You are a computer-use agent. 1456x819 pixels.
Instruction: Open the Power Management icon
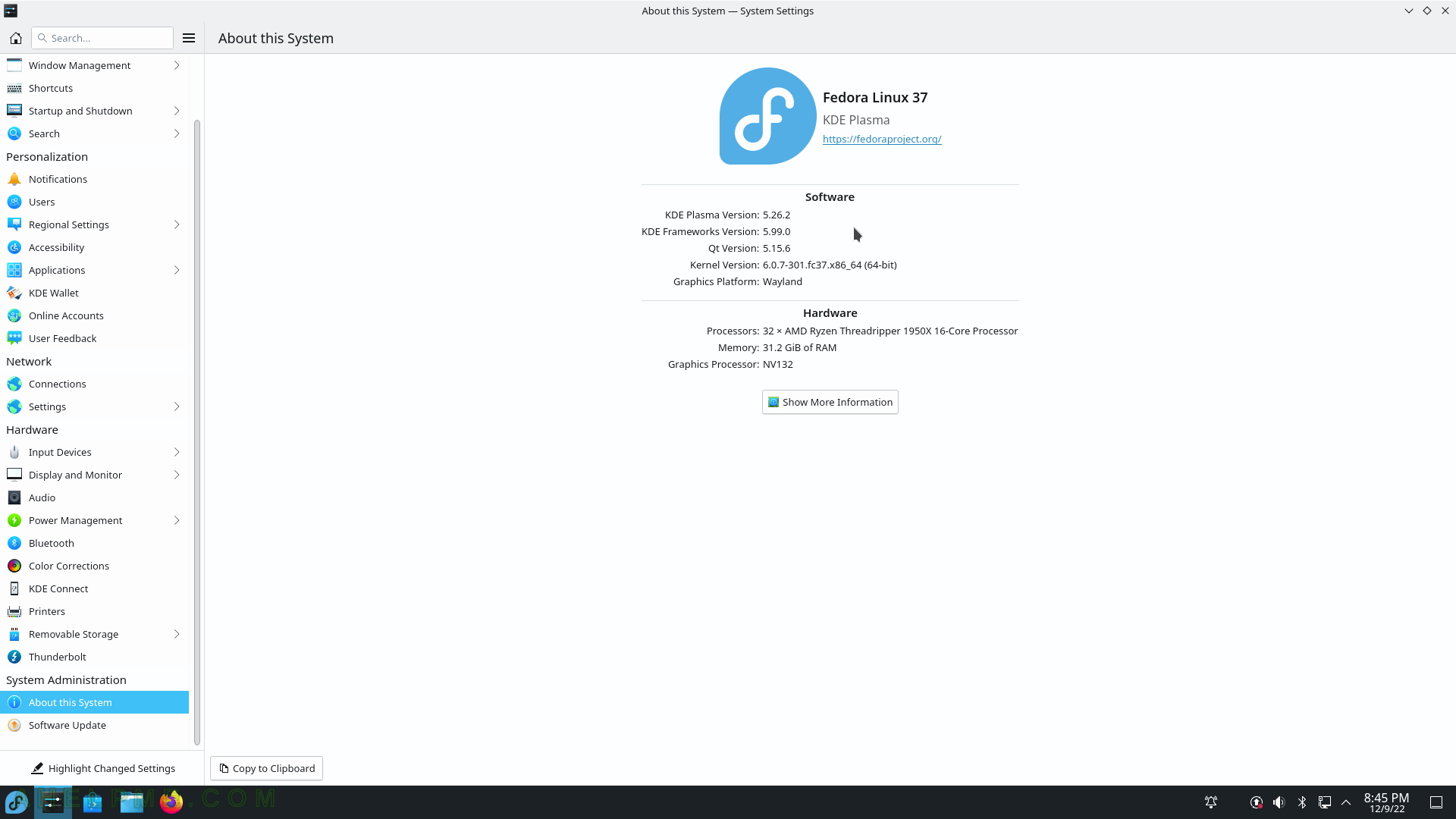click(14, 520)
